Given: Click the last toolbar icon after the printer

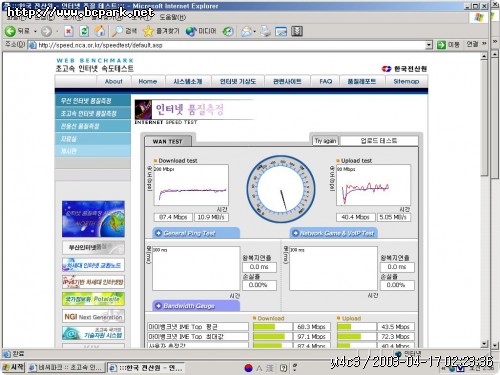Looking at the screenshot, I should click(297, 31).
